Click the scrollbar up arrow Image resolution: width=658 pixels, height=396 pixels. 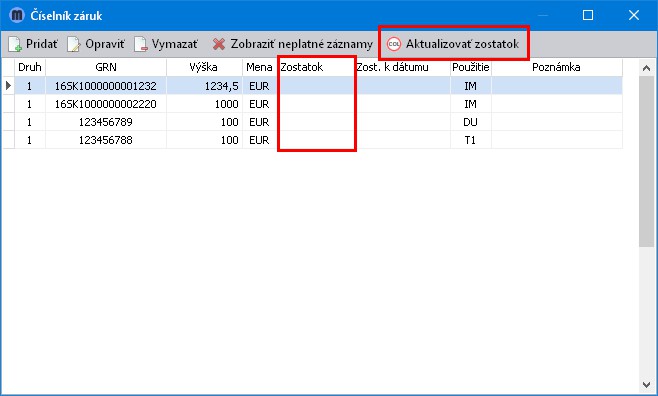coord(646,68)
